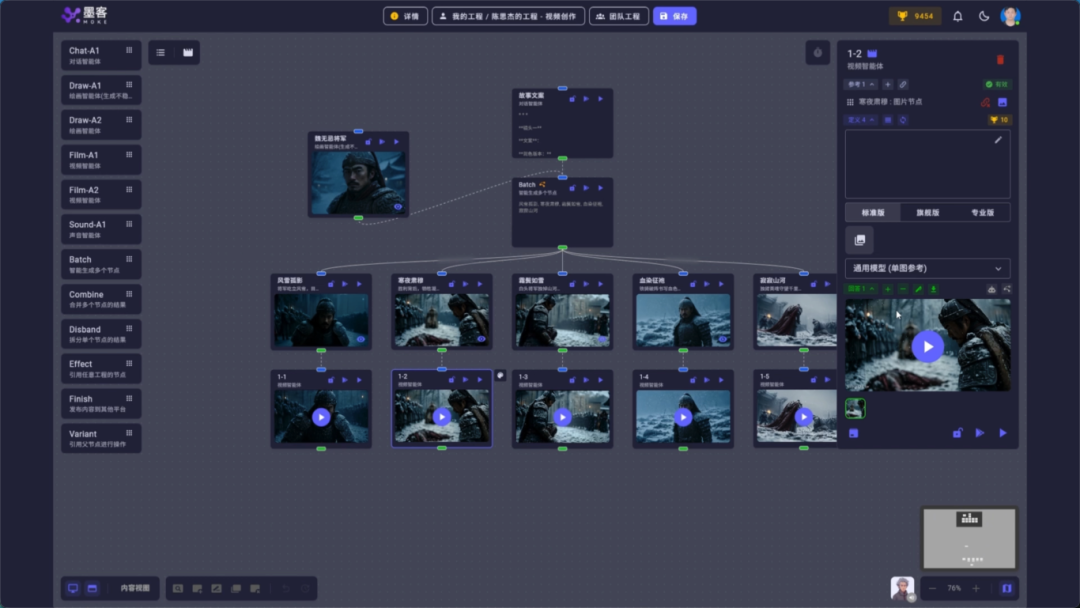Expand the green 回答 1 selector
Viewport: 1080px width, 608px height.
click(x=861, y=289)
